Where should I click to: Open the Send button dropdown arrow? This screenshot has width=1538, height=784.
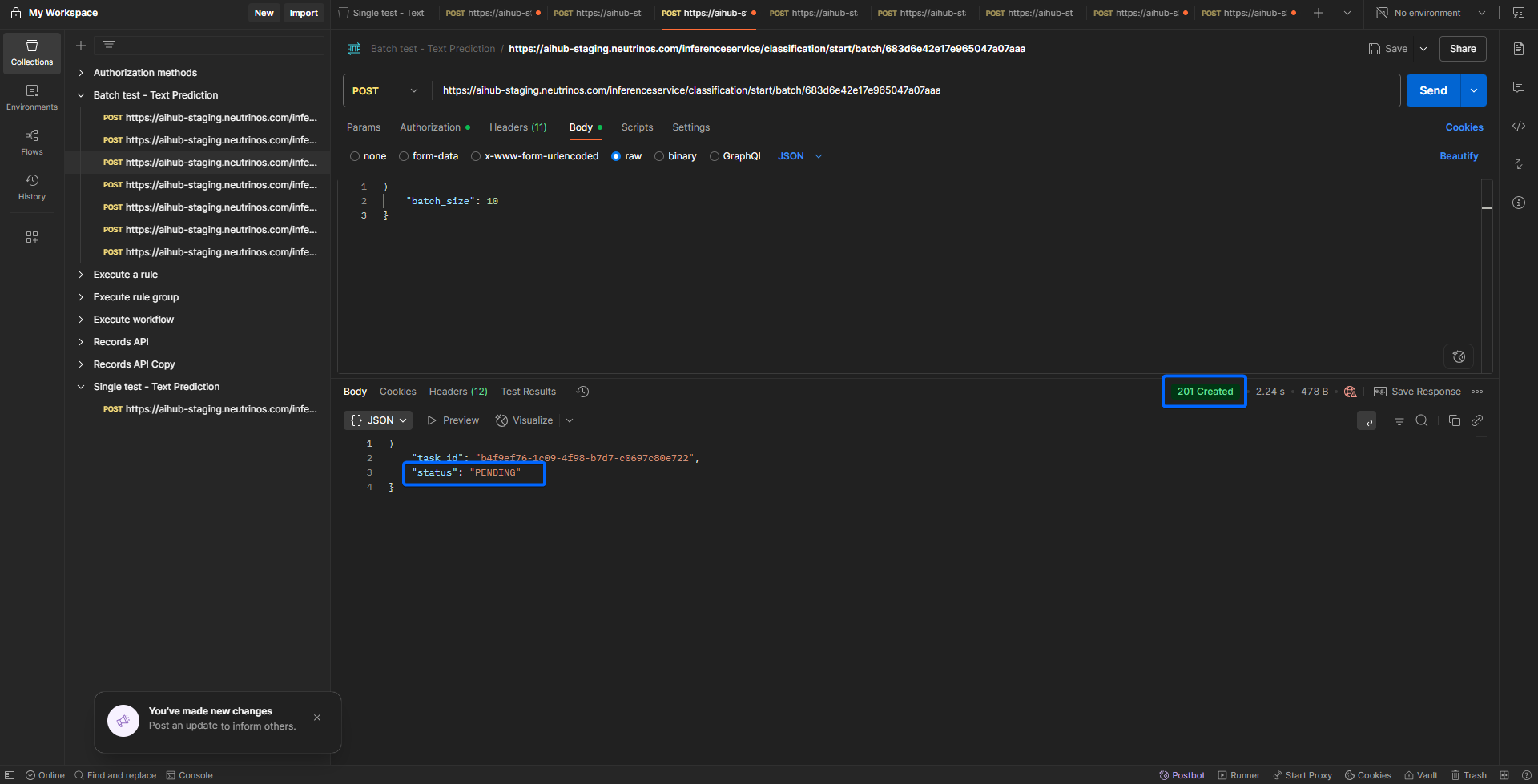(1474, 90)
